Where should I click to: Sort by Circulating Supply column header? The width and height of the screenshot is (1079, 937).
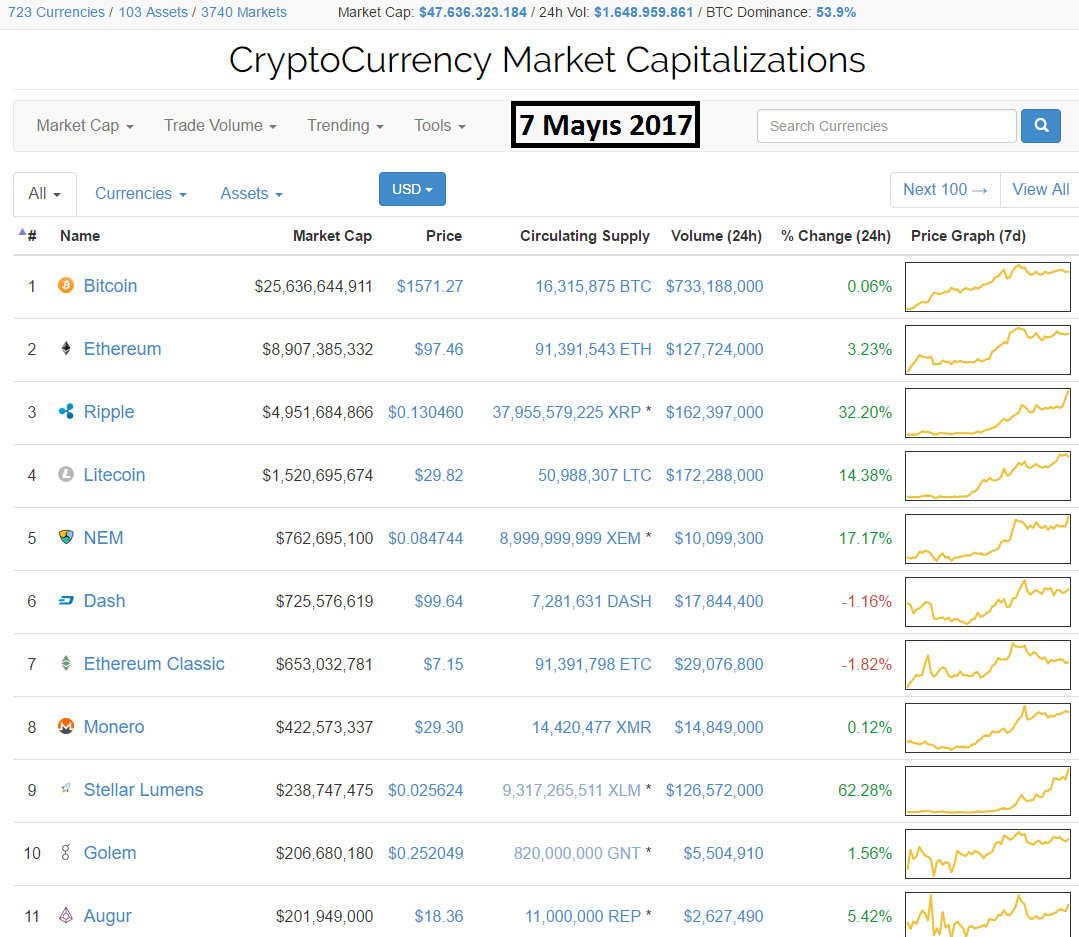coord(585,236)
